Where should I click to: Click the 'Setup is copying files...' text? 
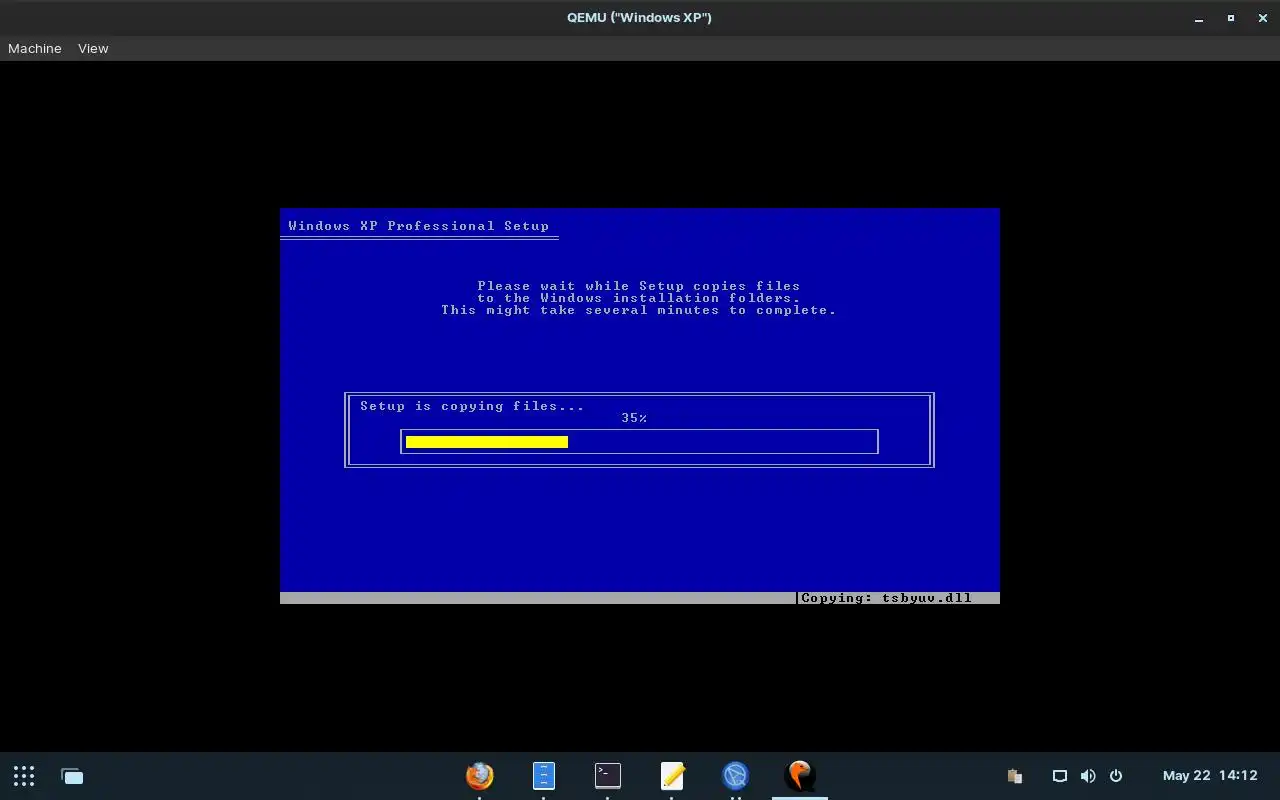point(472,406)
